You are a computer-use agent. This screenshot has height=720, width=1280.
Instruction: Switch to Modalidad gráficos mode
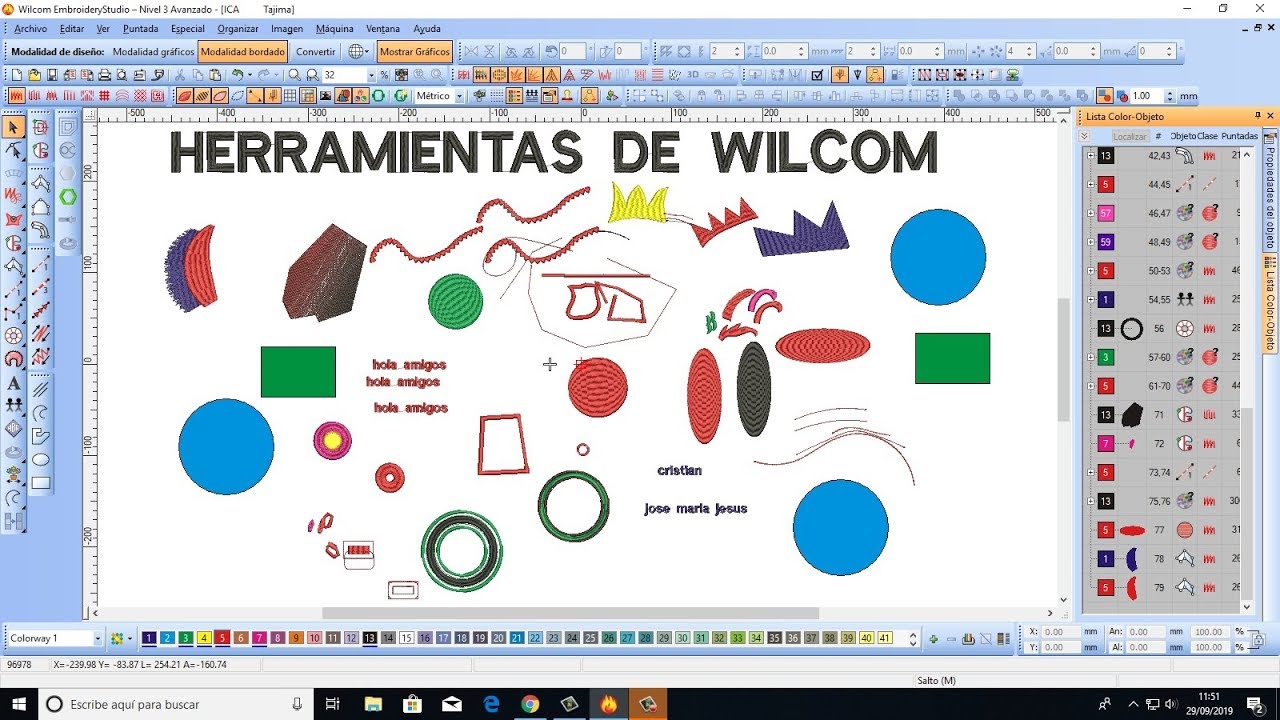(153, 51)
